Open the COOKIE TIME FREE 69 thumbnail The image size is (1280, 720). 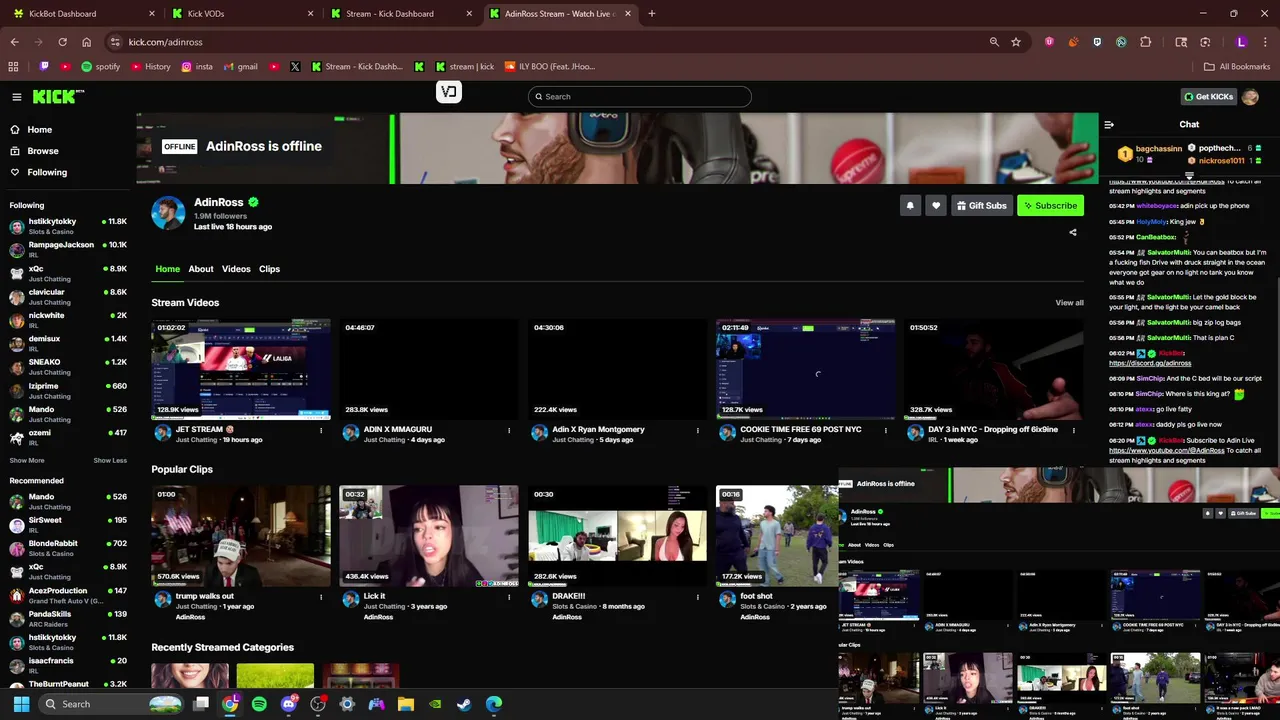[x=806, y=369]
